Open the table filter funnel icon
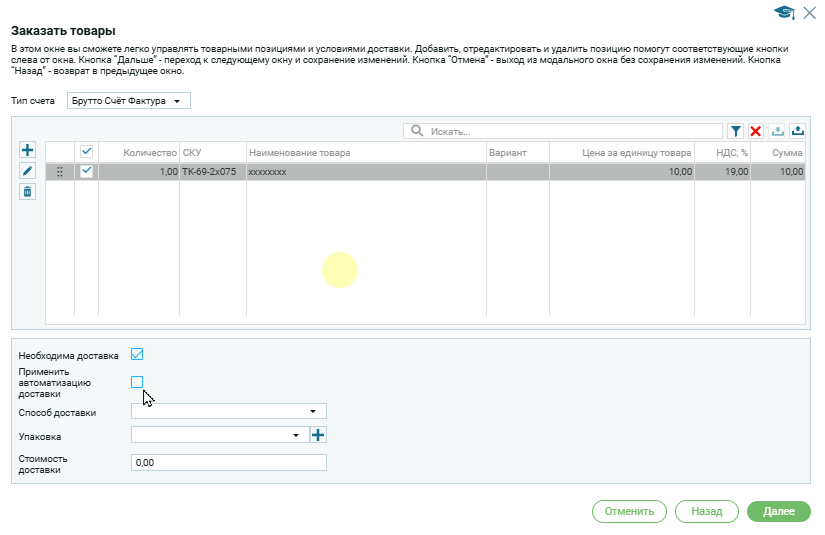This screenshot has width=825, height=535. coord(735,131)
